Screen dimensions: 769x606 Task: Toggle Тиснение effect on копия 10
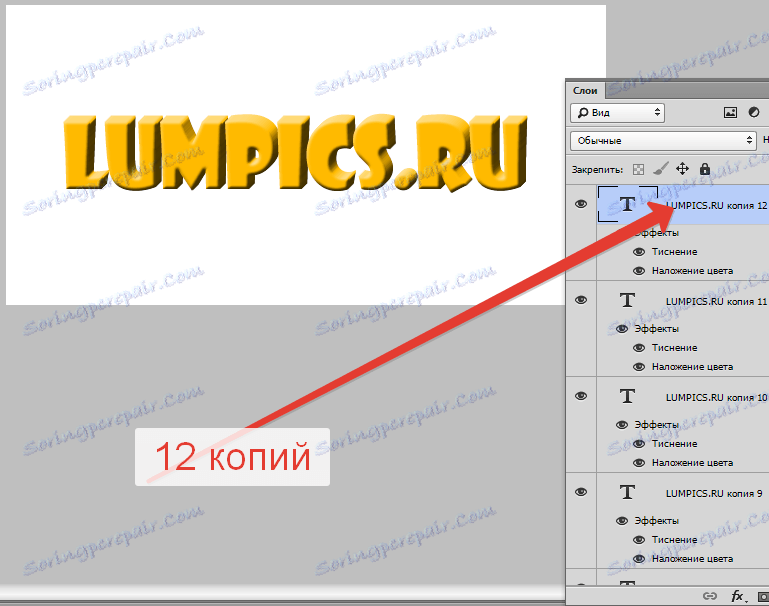click(x=639, y=444)
